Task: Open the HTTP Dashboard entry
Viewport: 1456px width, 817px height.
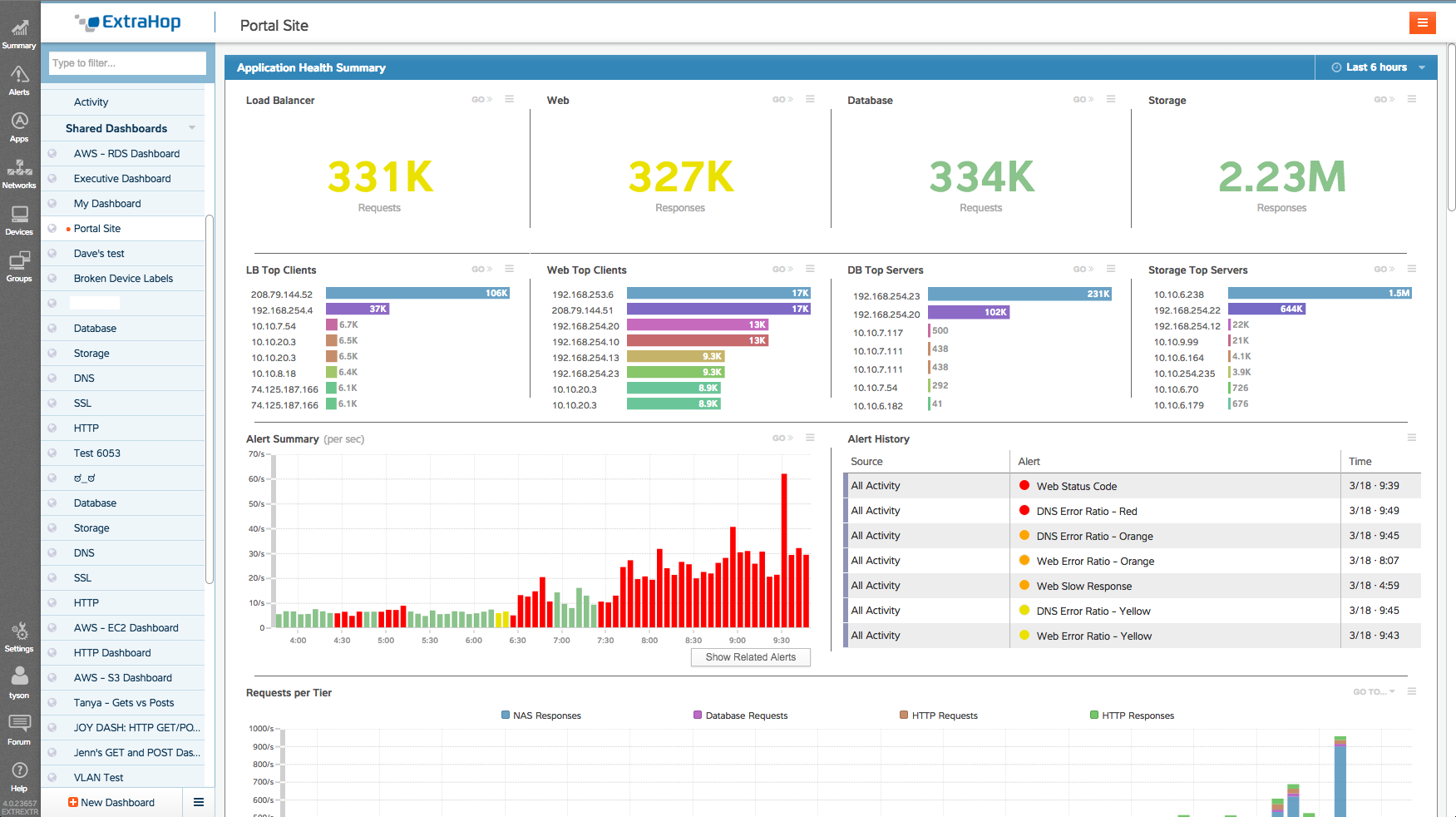Action: pos(123,653)
